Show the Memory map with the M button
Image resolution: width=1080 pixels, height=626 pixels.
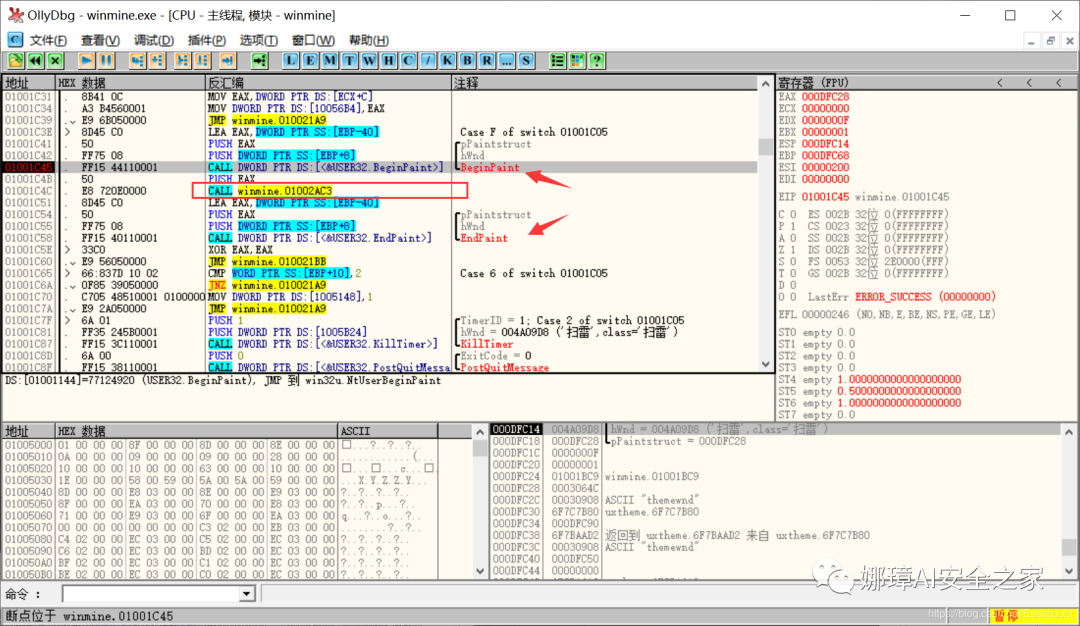point(330,61)
